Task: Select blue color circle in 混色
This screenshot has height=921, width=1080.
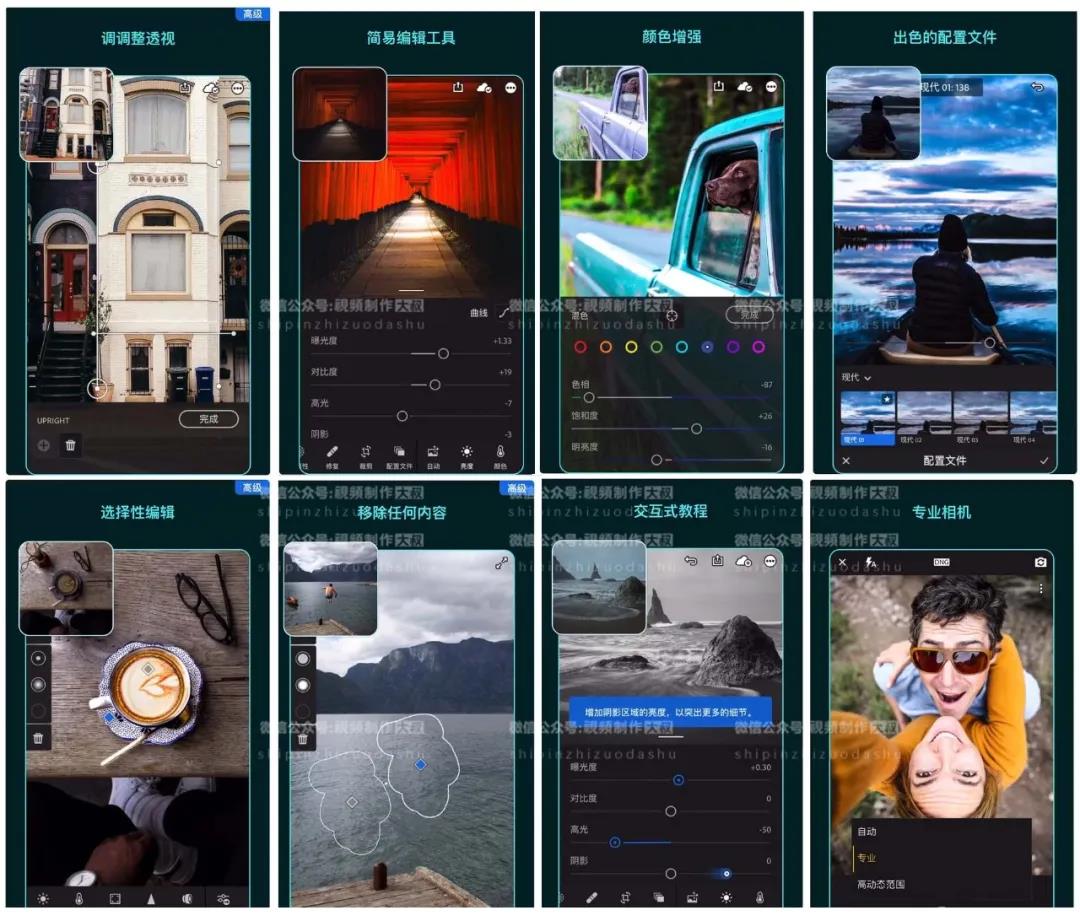Action: 707,347
